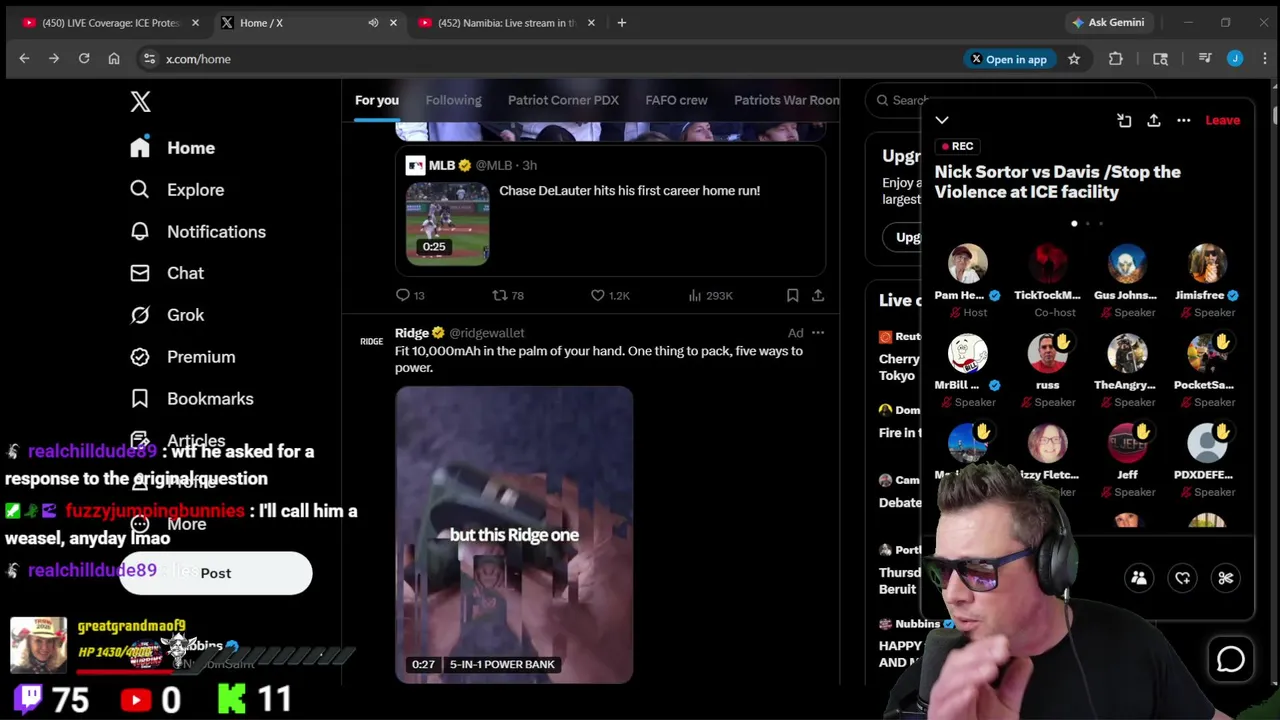Open more options on Ridge ad

818,333
